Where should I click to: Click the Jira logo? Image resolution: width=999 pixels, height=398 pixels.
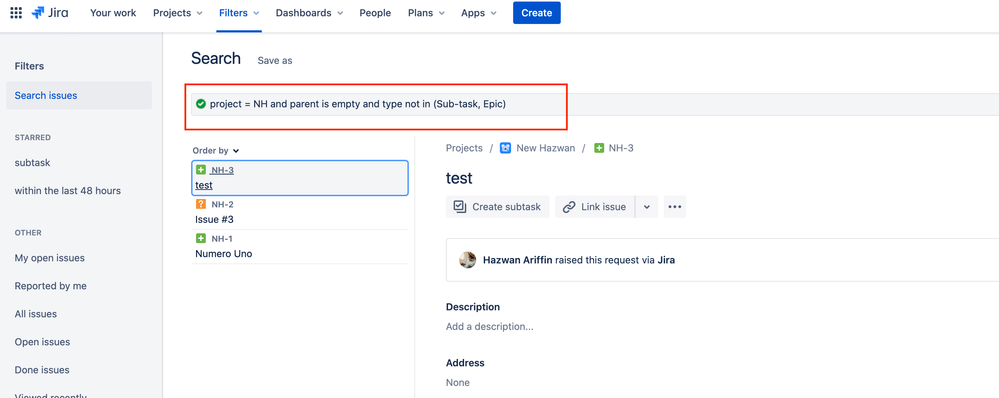click(50, 13)
